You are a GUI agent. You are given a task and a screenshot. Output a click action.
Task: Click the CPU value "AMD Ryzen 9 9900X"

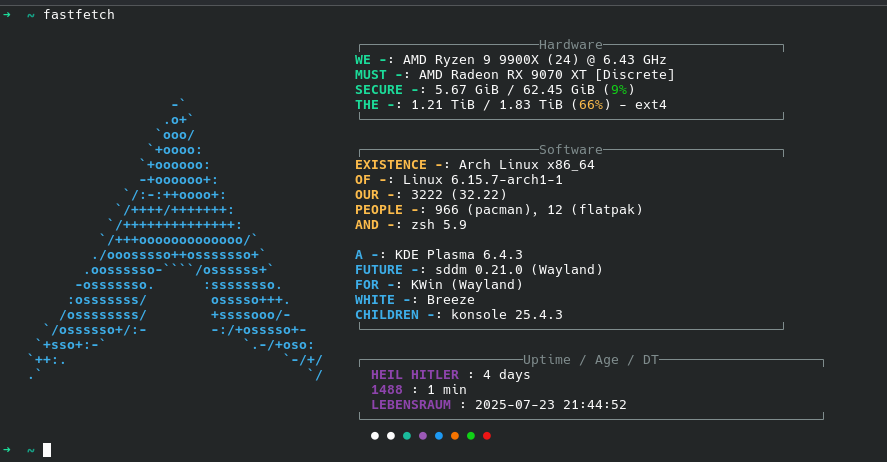tap(473, 60)
